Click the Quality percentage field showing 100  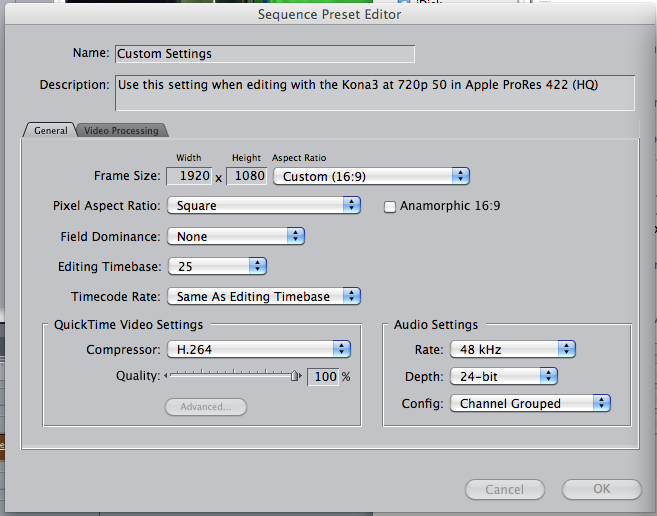click(323, 376)
